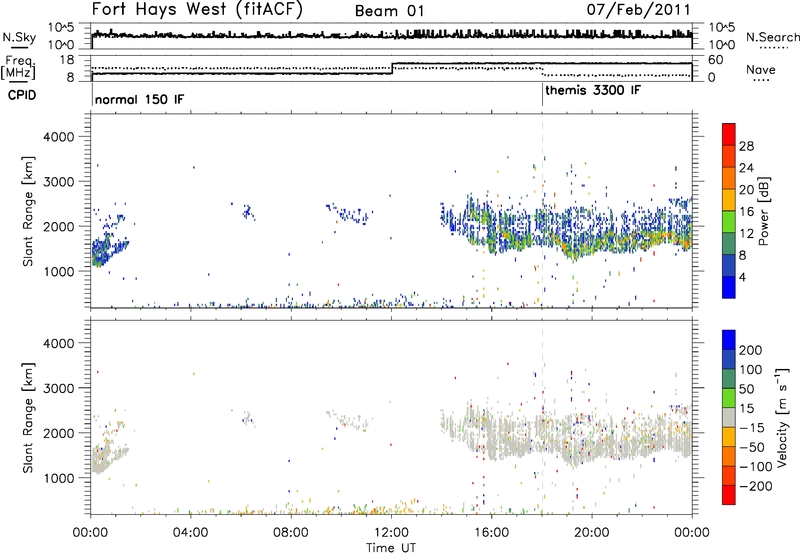Click the '-200' tick on the velocity colorbar

click(x=756, y=486)
